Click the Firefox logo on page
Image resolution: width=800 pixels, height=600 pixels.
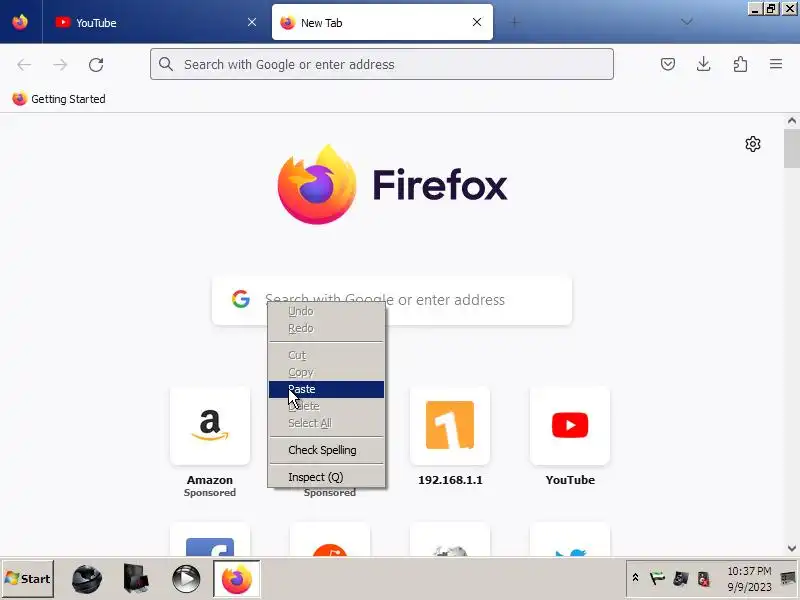click(317, 185)
